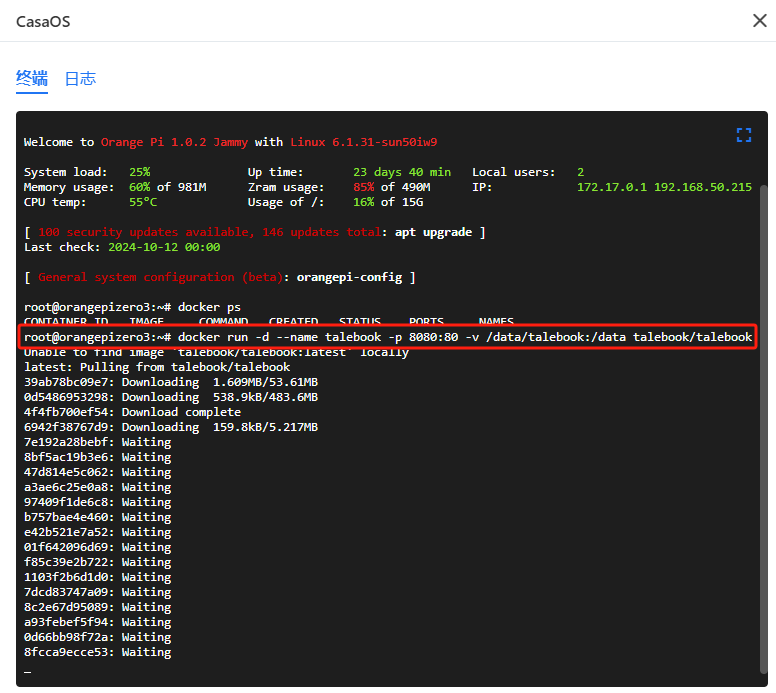Click Zram usage '85% of 490M'
Screen dimensions: 776x693
(391, 187)
